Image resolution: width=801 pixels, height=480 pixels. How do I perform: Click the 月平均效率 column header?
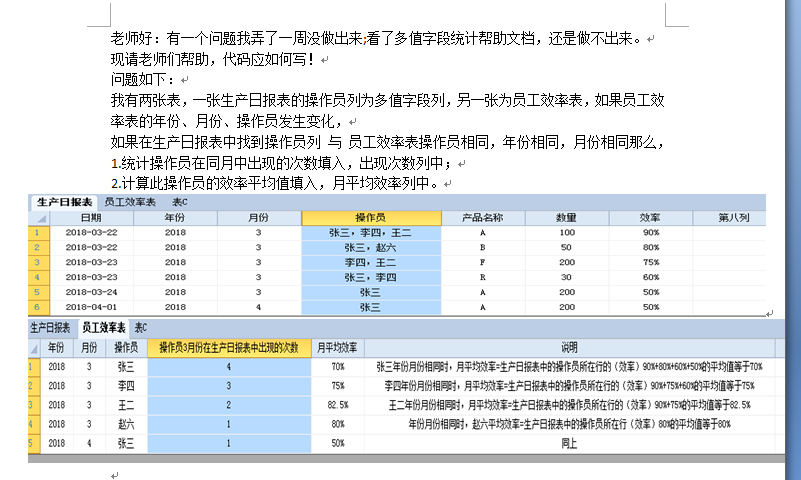click(338, 347)
